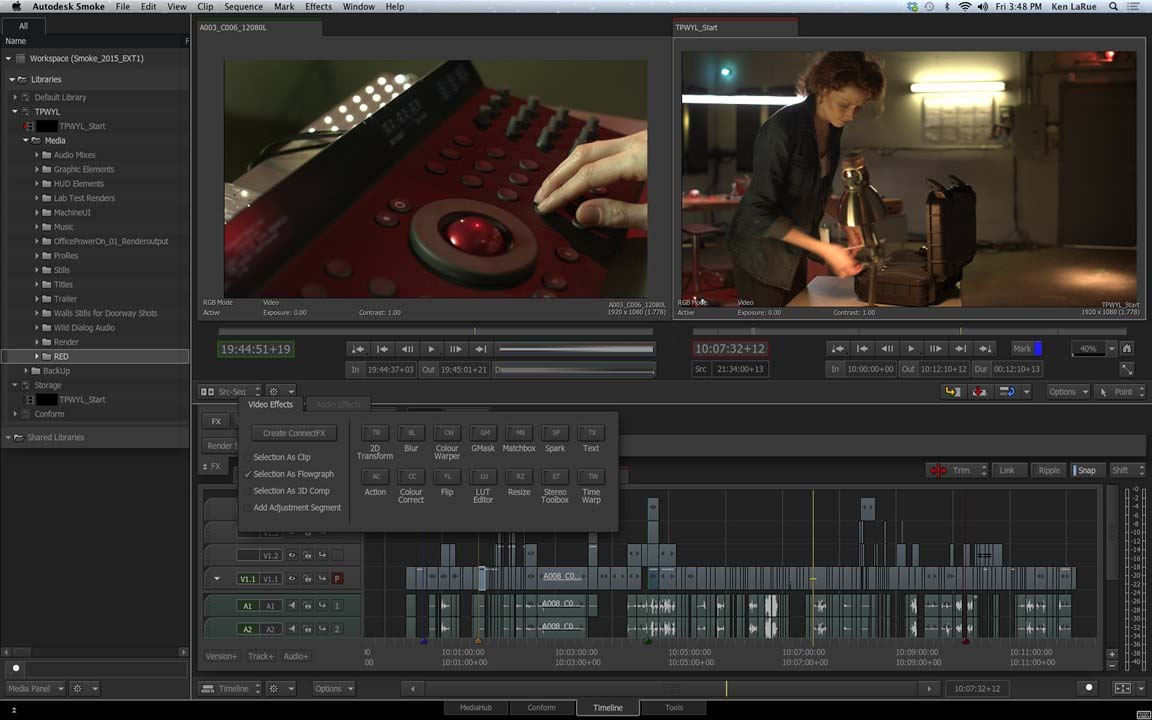Click the home view icon beside zoom
This screenshot has height=720, width=1152.
(1127, 349)
